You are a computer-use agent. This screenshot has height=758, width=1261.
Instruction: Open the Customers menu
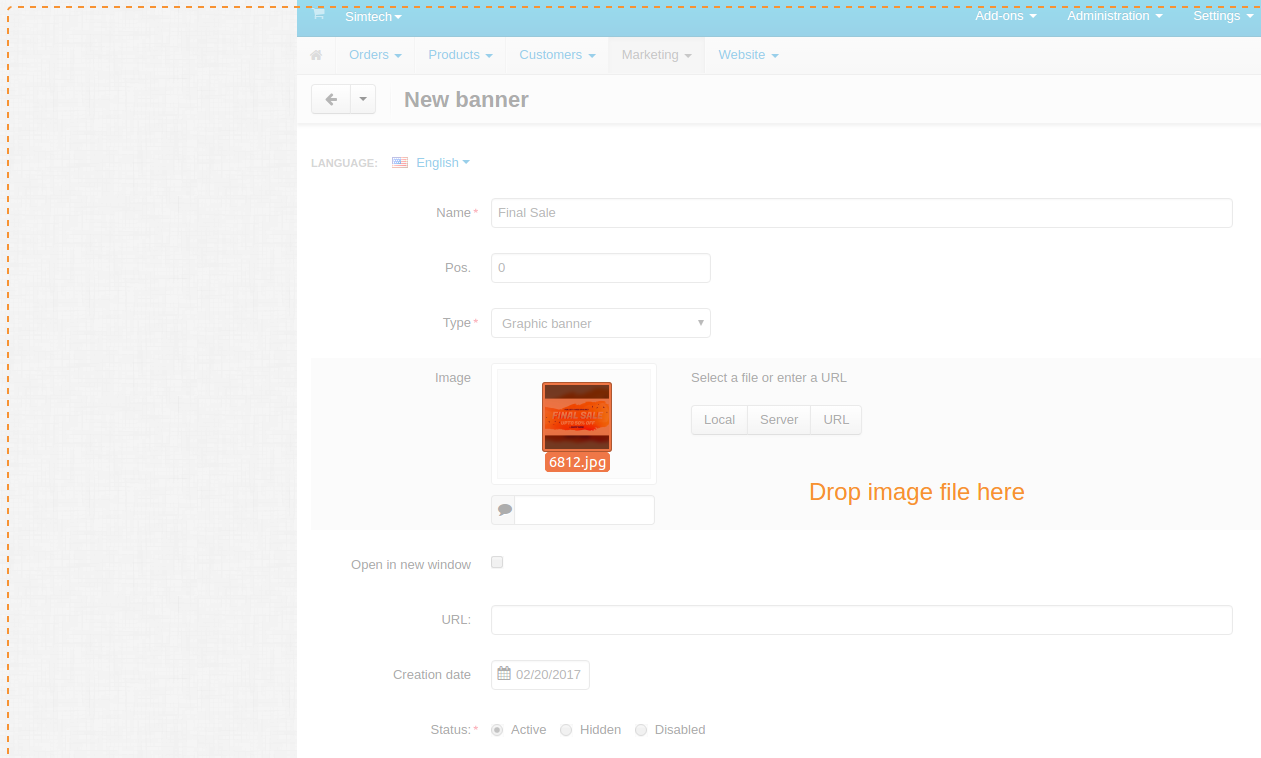click(557, 55)
